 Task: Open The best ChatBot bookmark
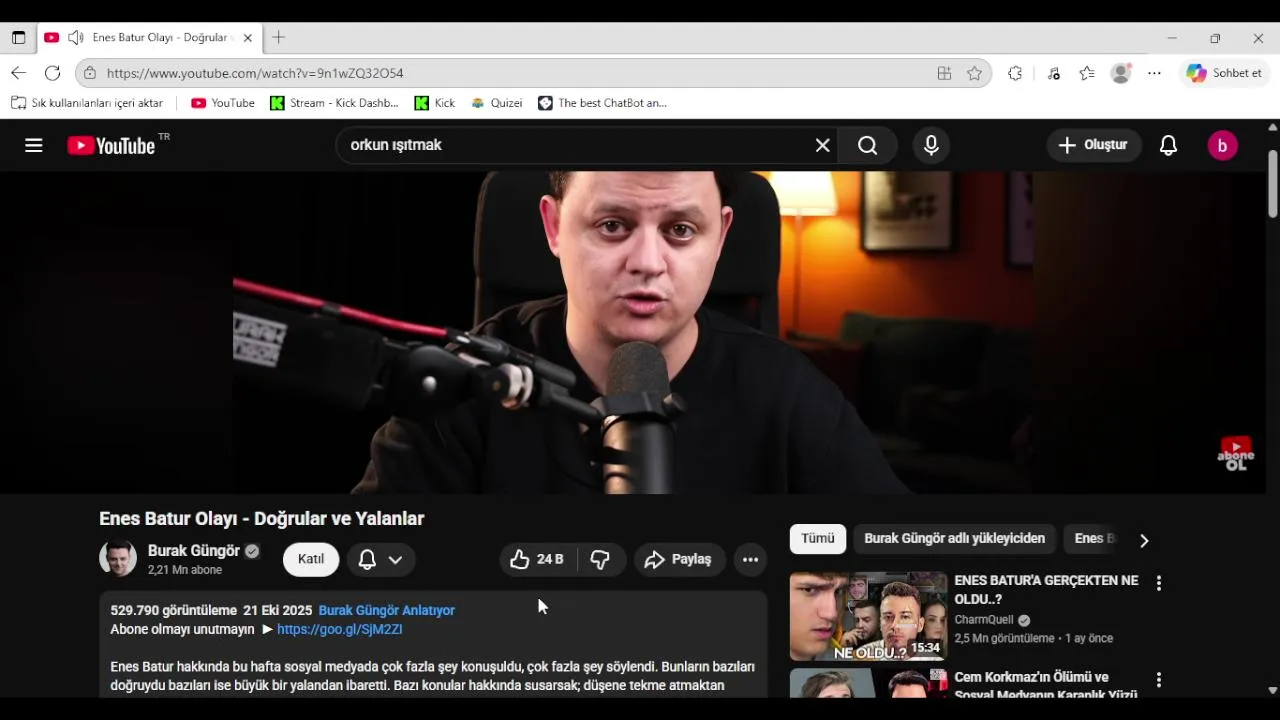[x=603, y=103]
